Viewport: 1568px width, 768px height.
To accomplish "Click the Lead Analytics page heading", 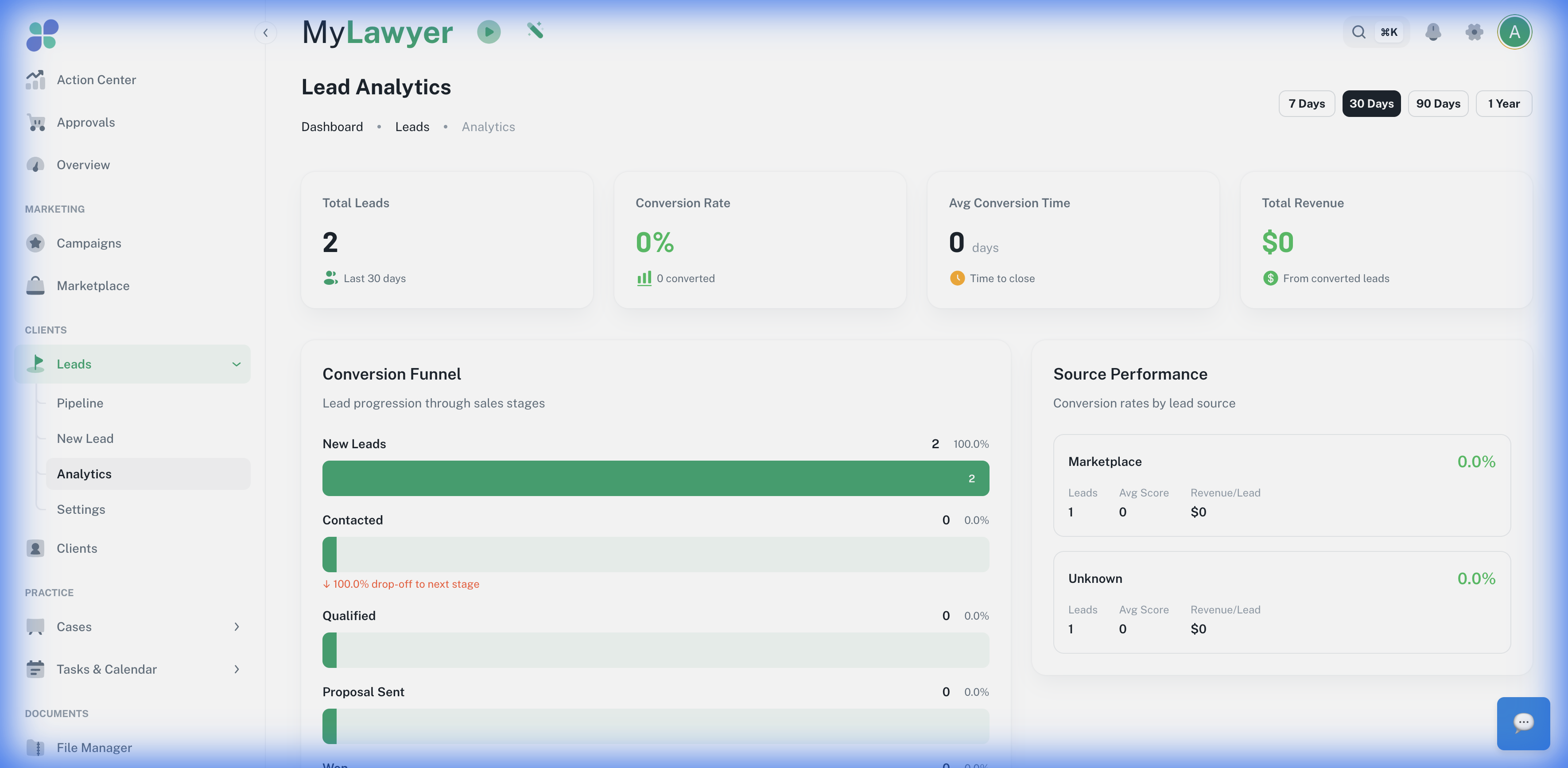I will [x=376, y=87].
